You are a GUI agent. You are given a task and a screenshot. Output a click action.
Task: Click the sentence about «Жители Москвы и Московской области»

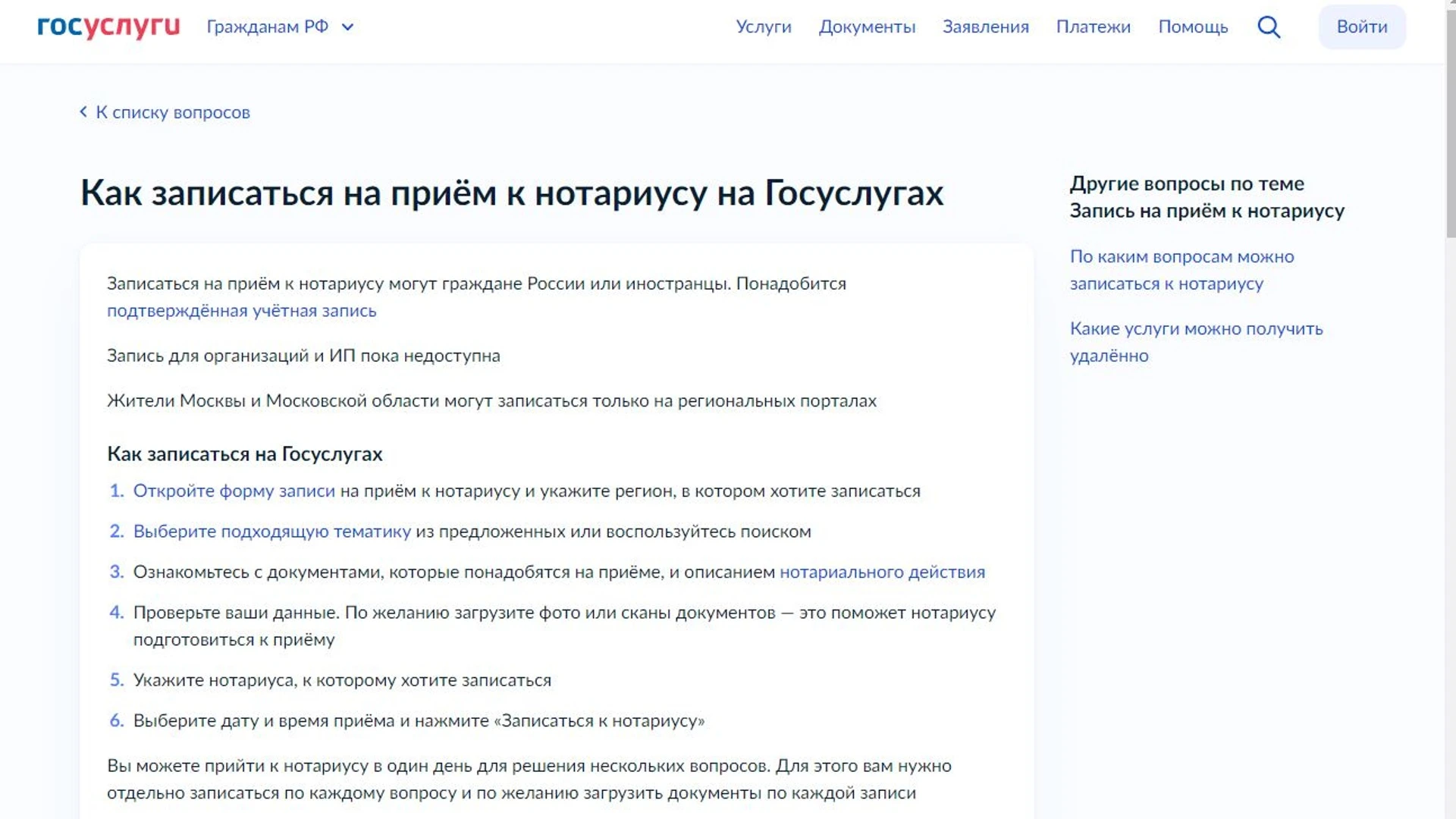click(491, 400)
